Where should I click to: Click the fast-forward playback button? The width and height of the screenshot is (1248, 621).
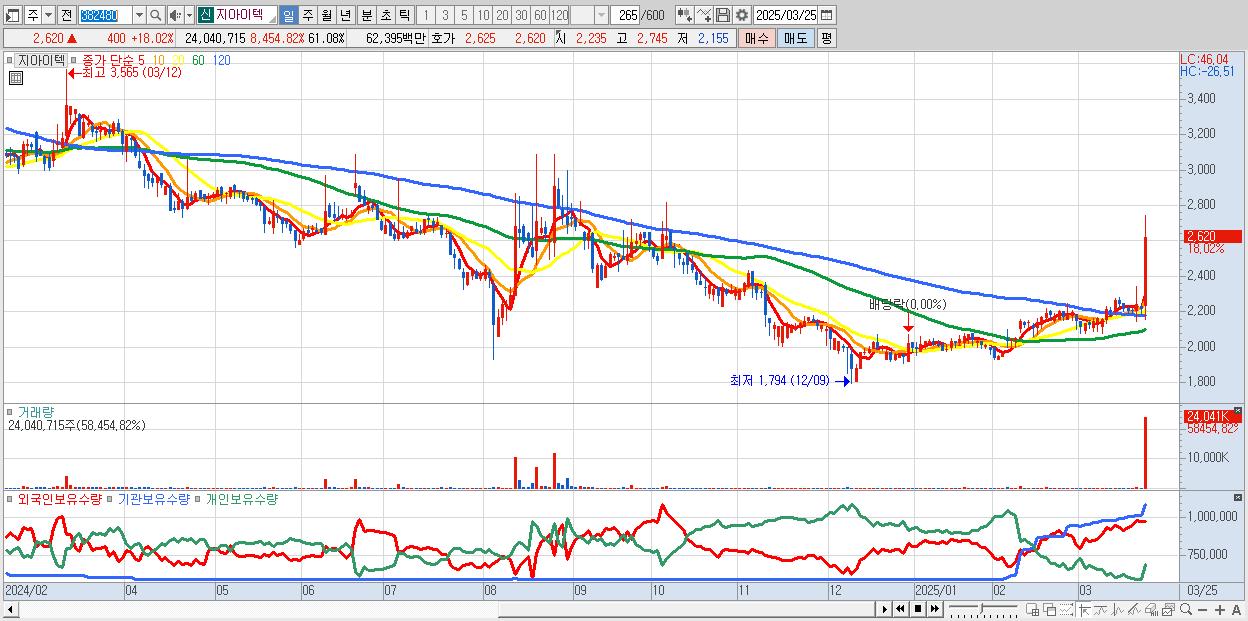(935, 609)
